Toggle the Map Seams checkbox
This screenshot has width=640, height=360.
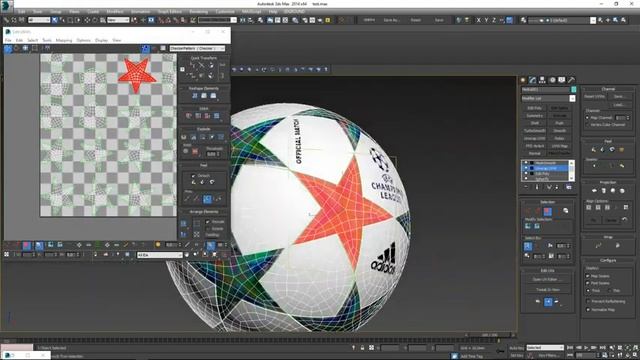[588, 276]
